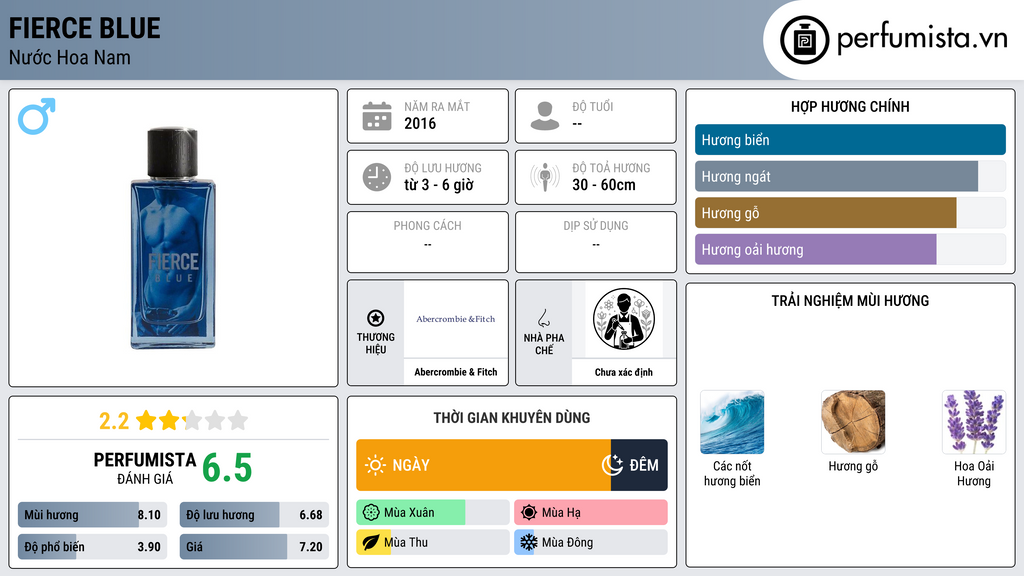This screenshot has width=1024, height=576.
Task: Click the perfumer illustration avatar
Action: pyautogui.click(x=624, y=319)
